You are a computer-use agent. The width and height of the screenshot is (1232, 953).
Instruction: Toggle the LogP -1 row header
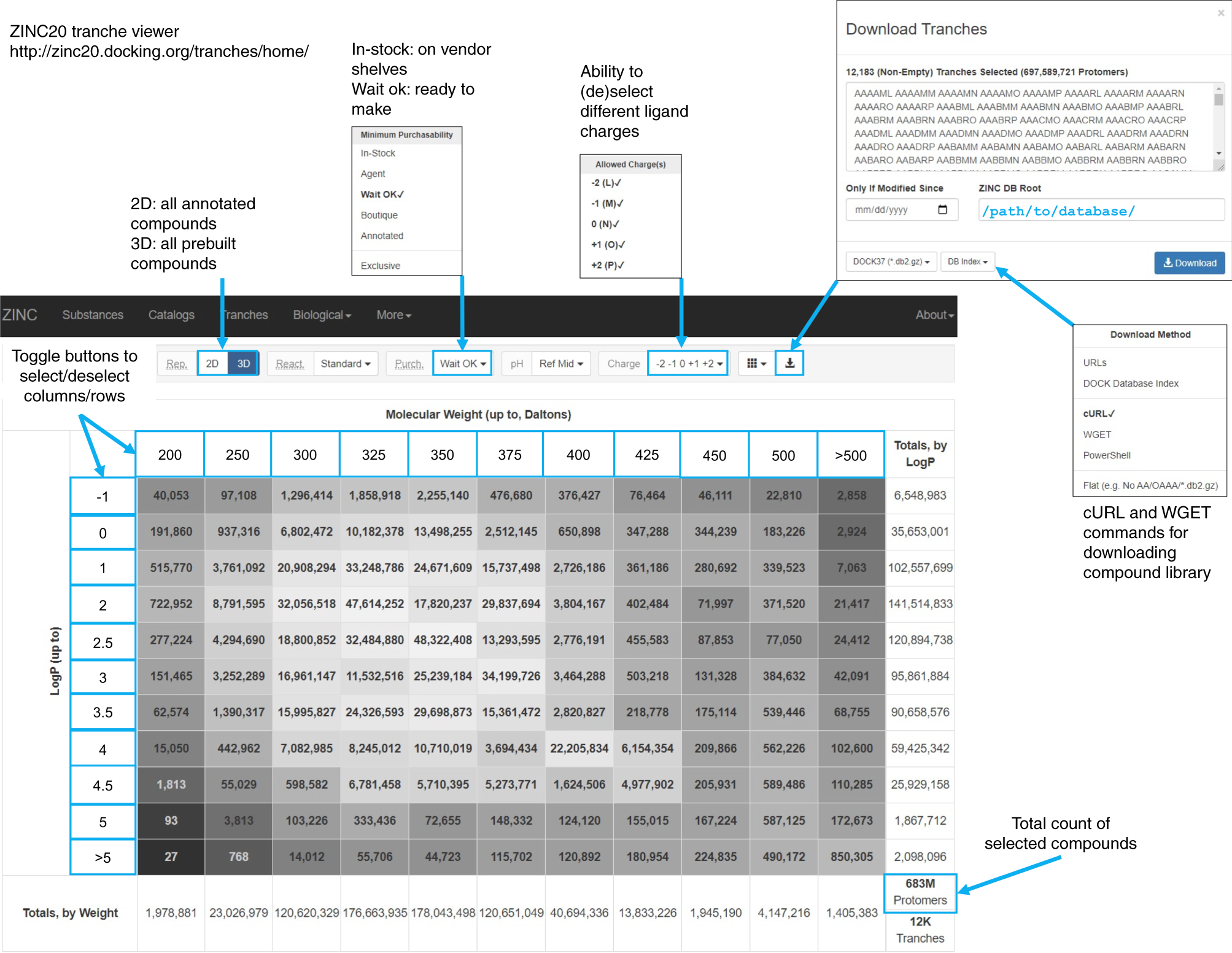[103, 496]
